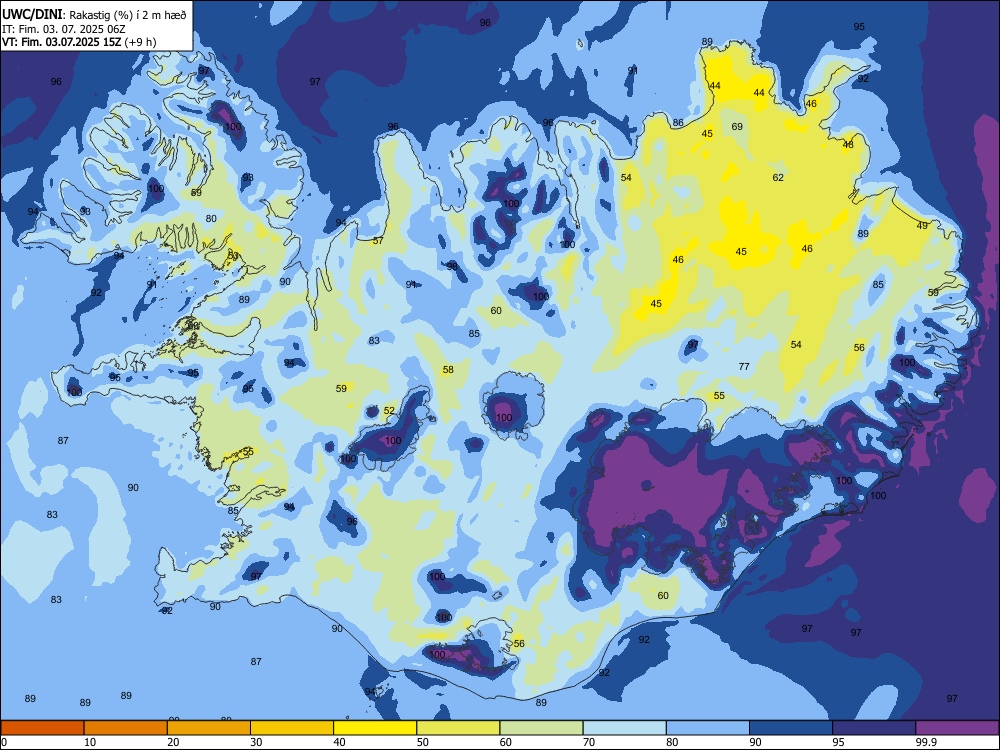Click the '52' value beside the glacier
1000x750 pixels.
[x=389, y=411]
